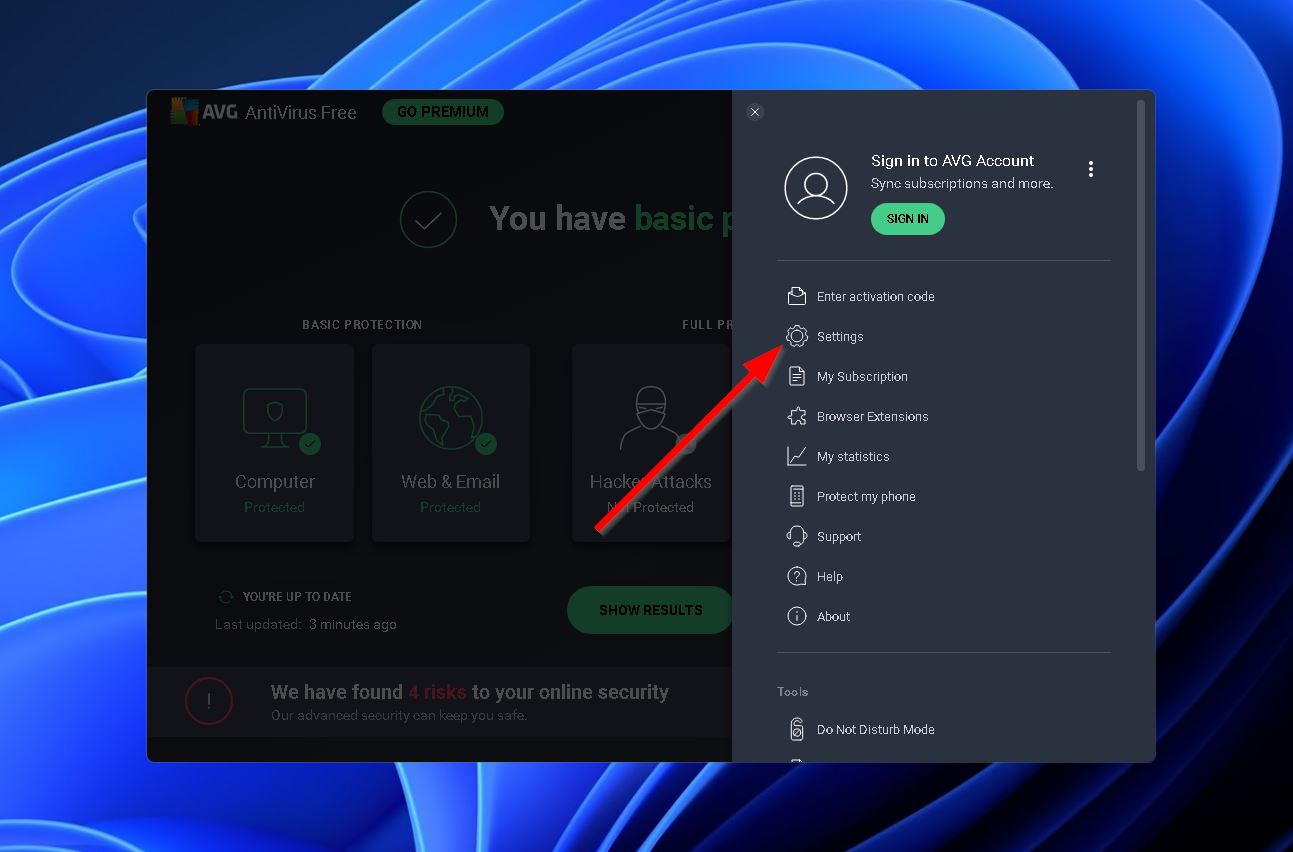
Task: Click the Web & Email globe icon
Action: [x=451, y=417]
